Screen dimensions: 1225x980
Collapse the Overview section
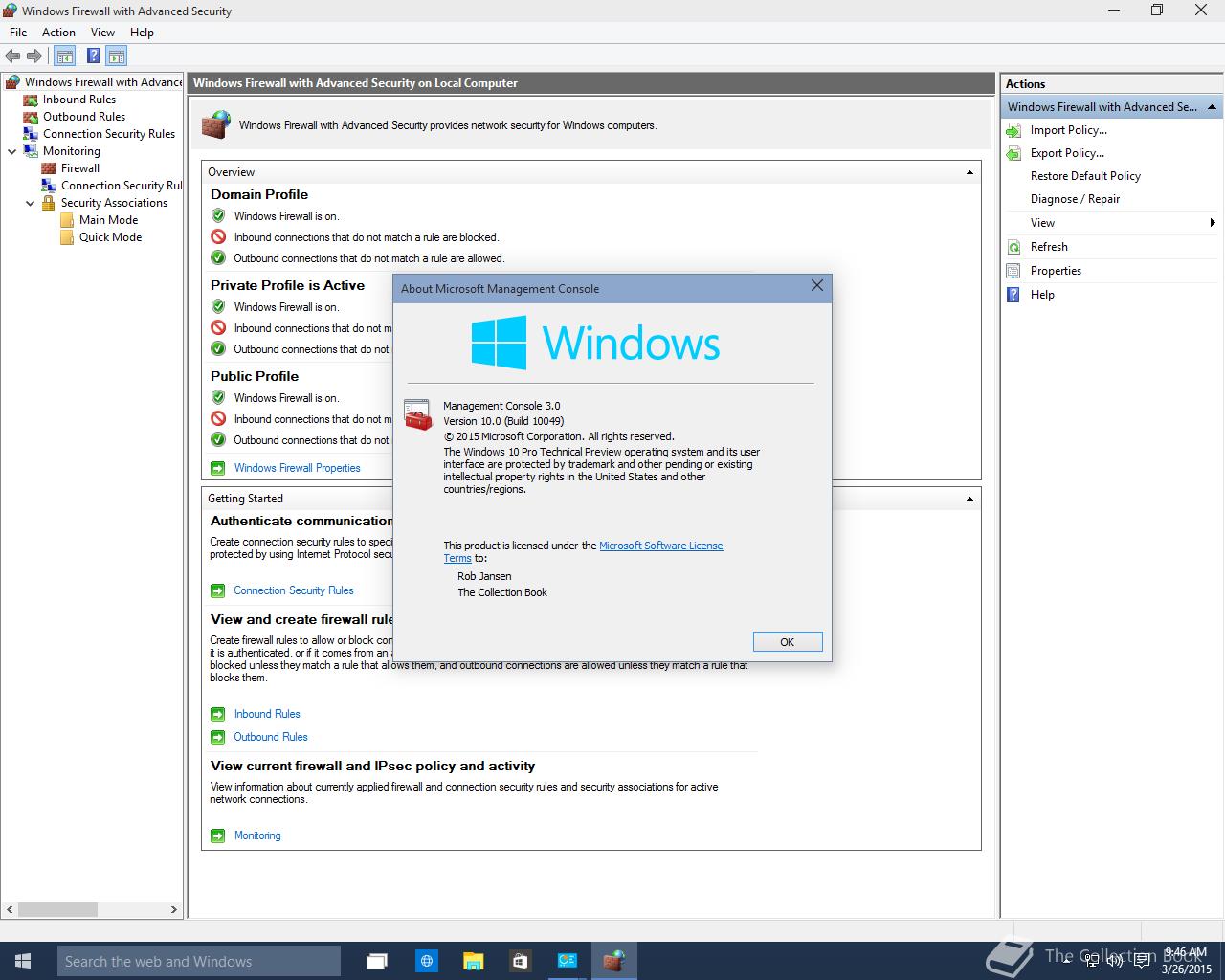969,173
